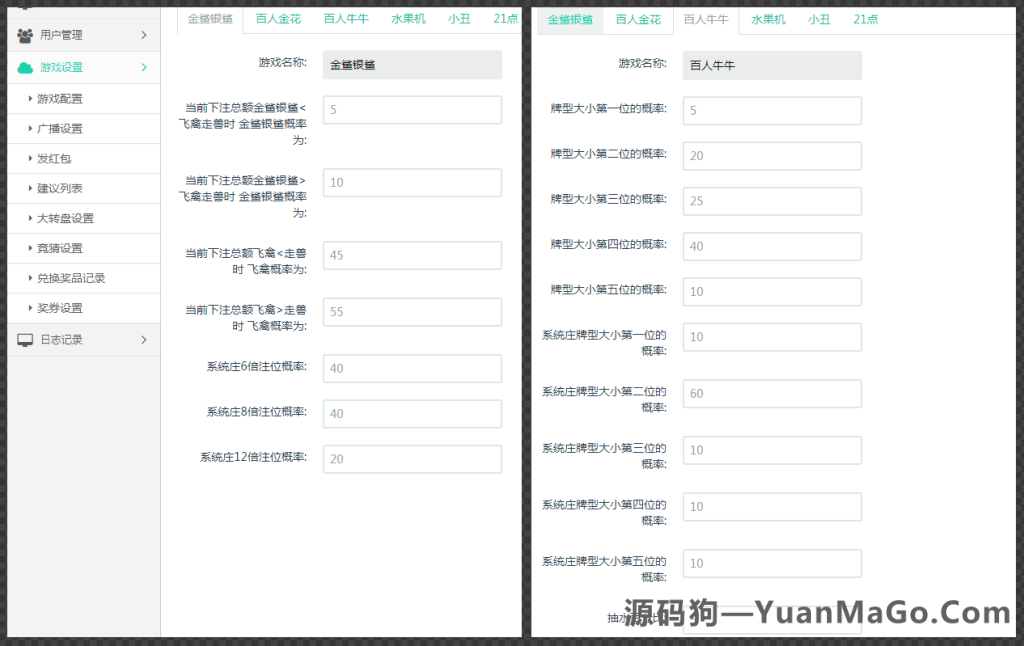Switch to the 水果机 tab
The image size is (1024, 646).
(407, 17)
